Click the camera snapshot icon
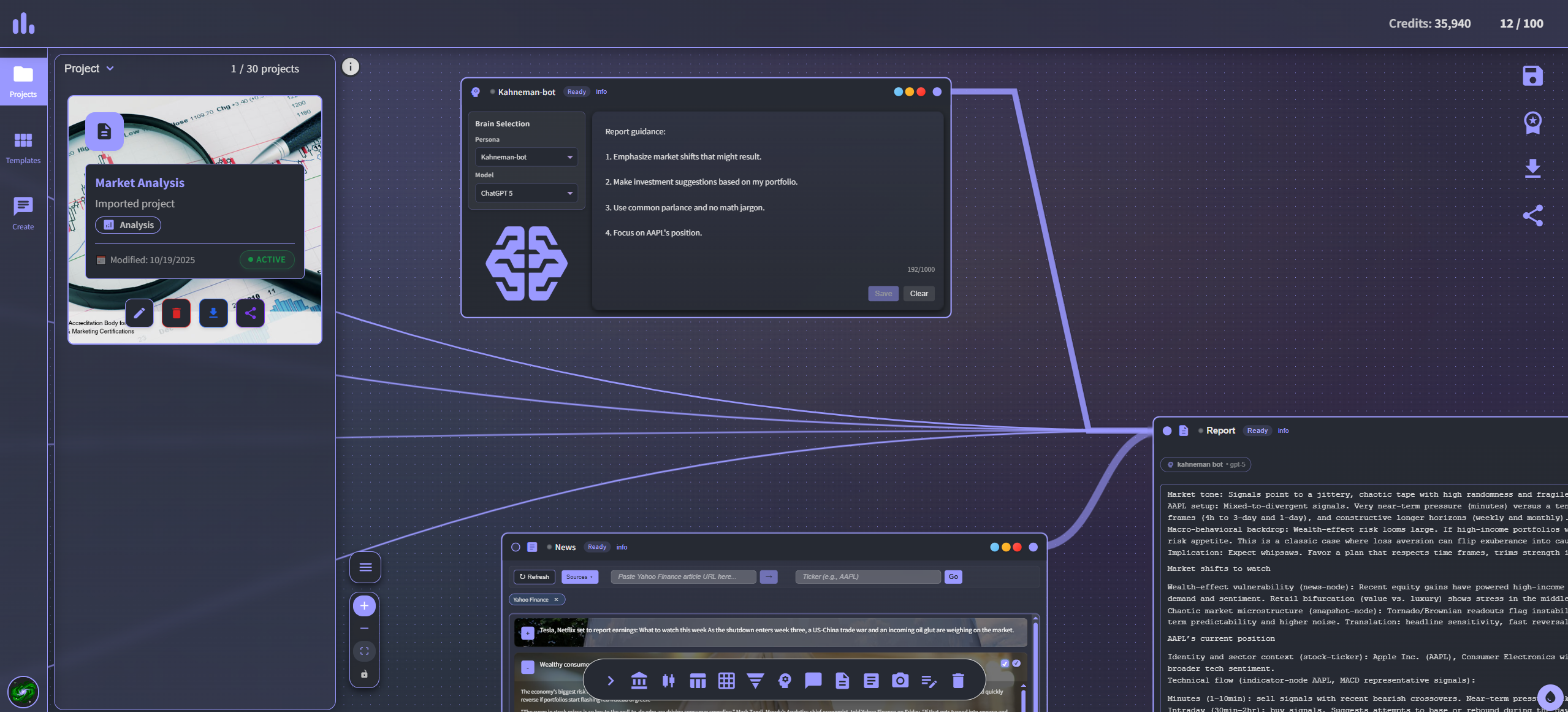1568x712 pixels. click(900, 681)
